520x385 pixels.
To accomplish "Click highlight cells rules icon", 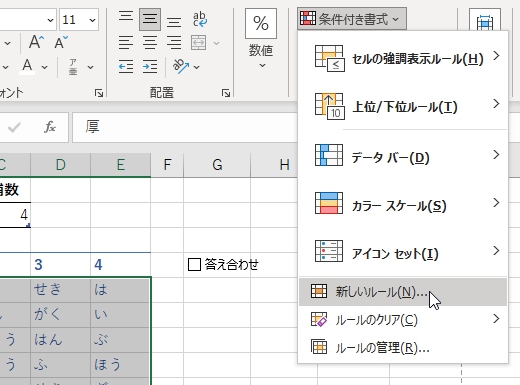I will pyautogui.click(x=330, y=58).
